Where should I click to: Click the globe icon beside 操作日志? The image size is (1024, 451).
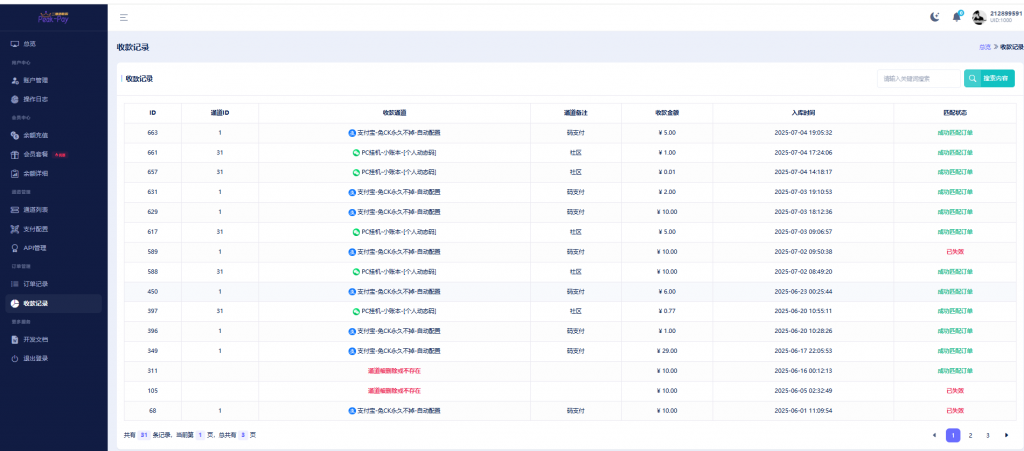15,99
